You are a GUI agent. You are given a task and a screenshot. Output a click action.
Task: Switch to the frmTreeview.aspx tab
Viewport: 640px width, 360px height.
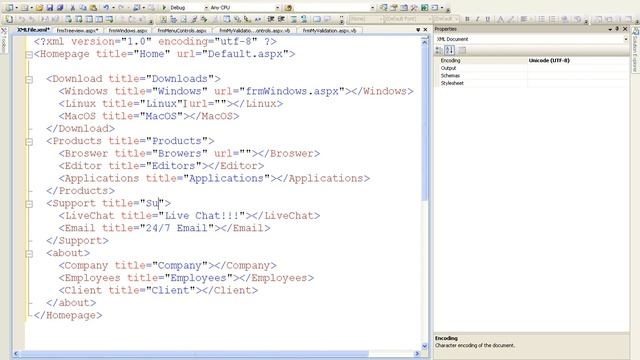coord(77,30)
